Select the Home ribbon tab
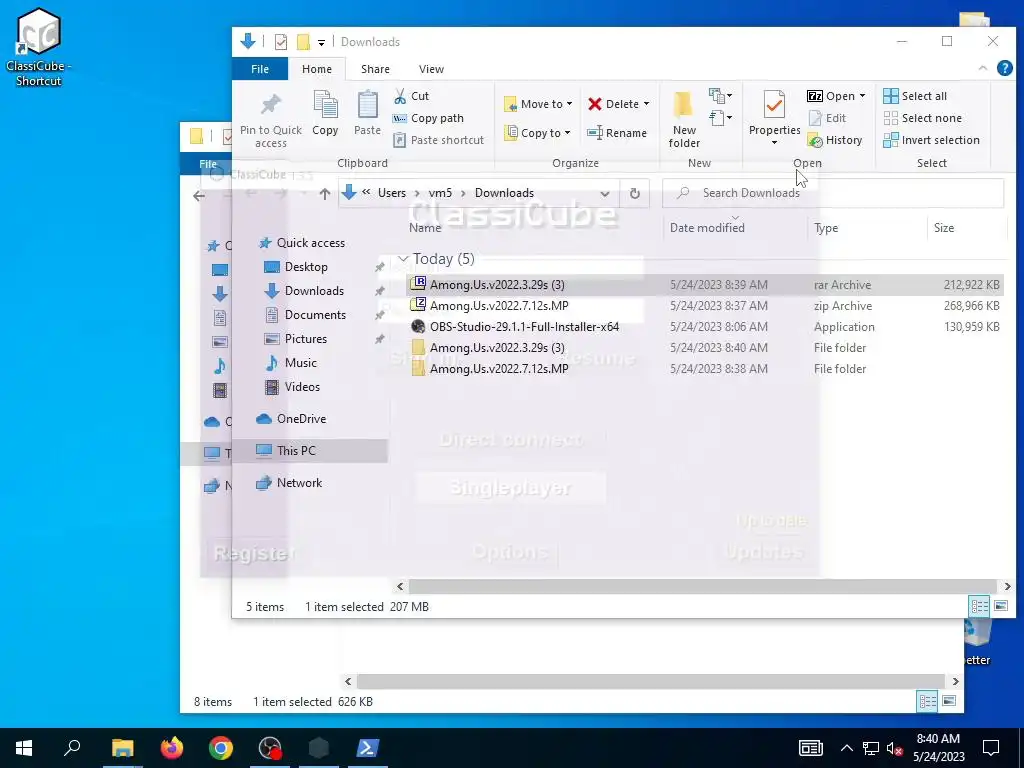Screen dimensions: 1024x768 pos(317,69)
